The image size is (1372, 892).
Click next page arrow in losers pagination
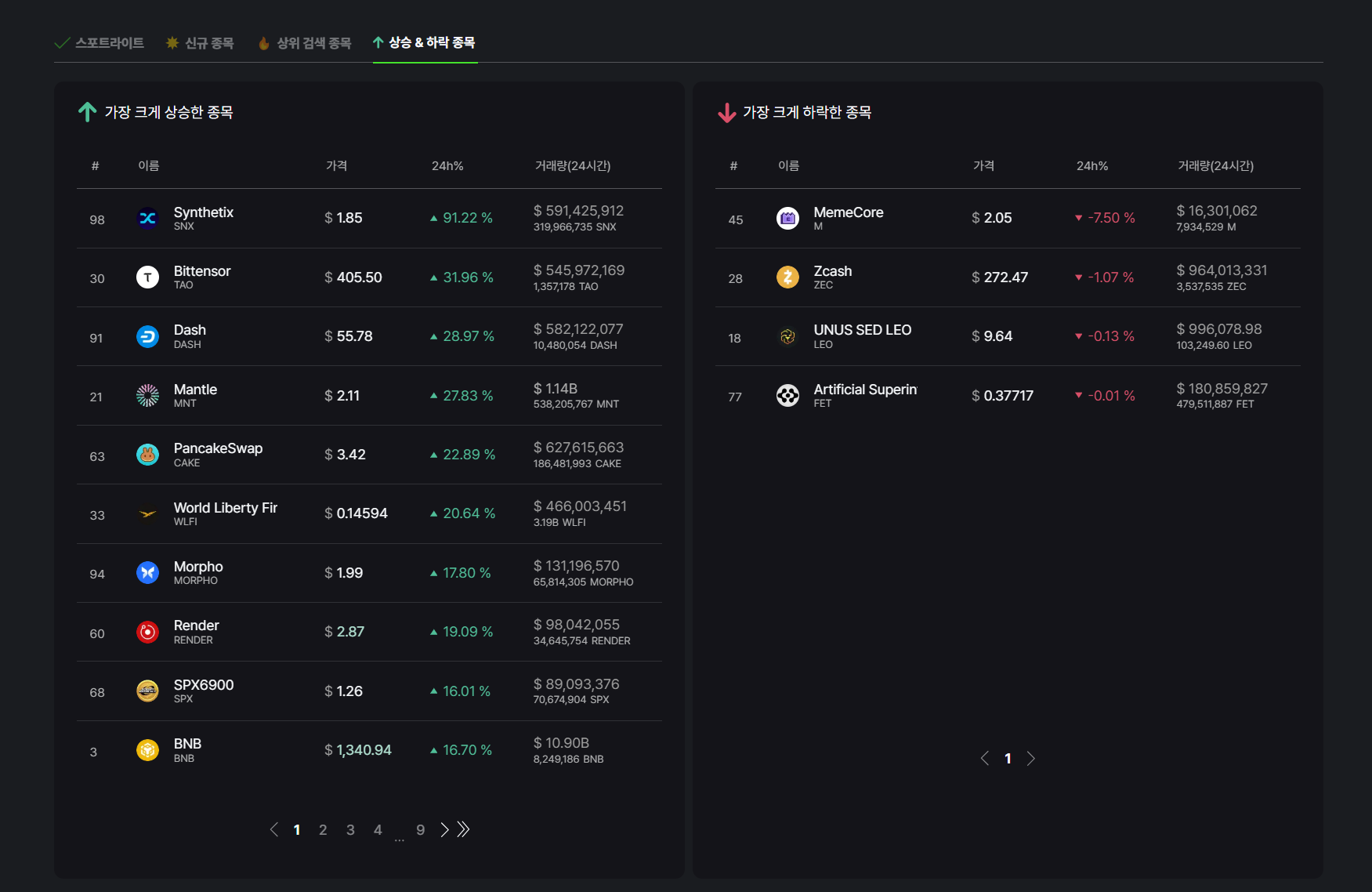coord(1031,759)
